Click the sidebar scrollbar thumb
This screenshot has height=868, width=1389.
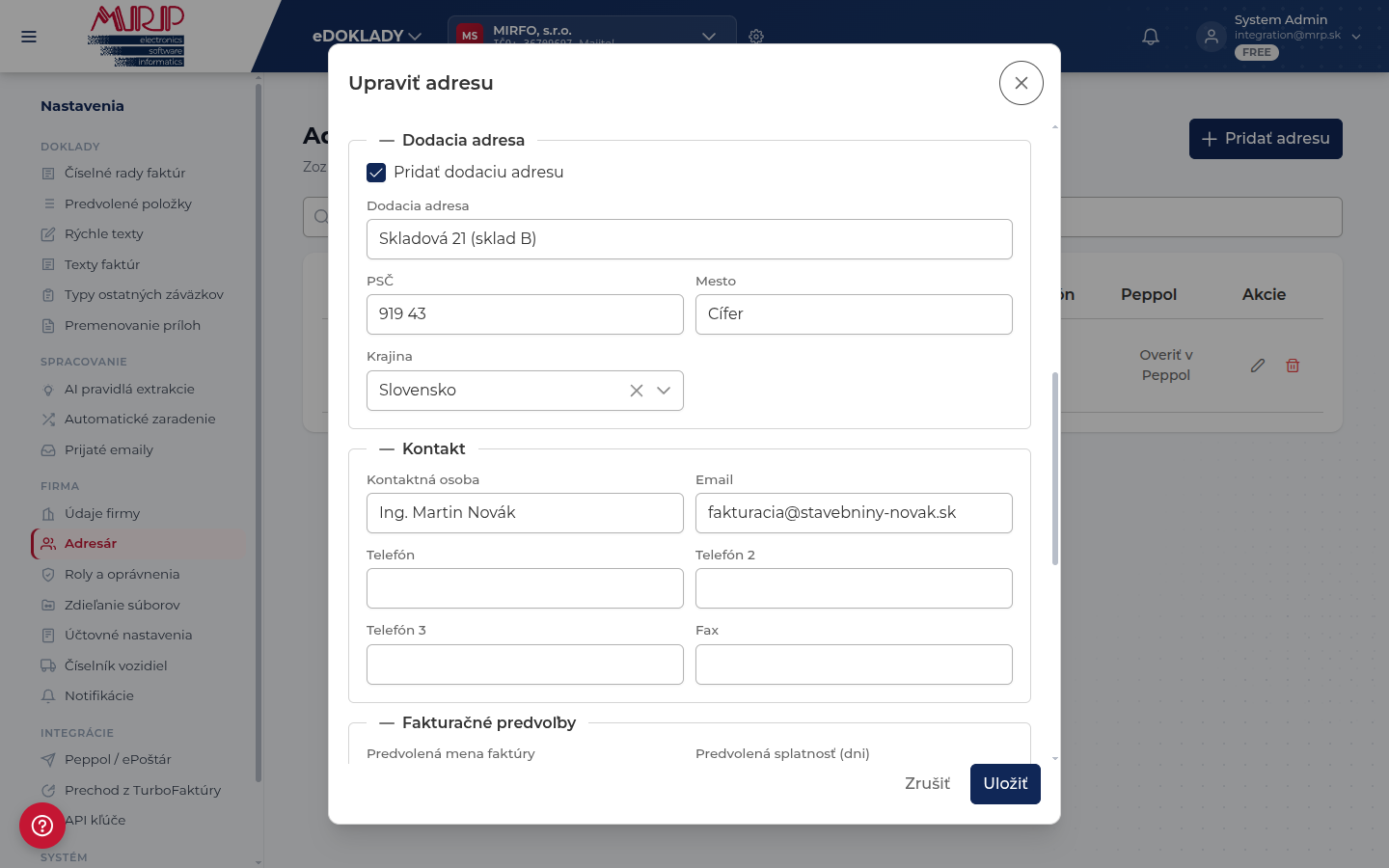[x=258, y=434]
